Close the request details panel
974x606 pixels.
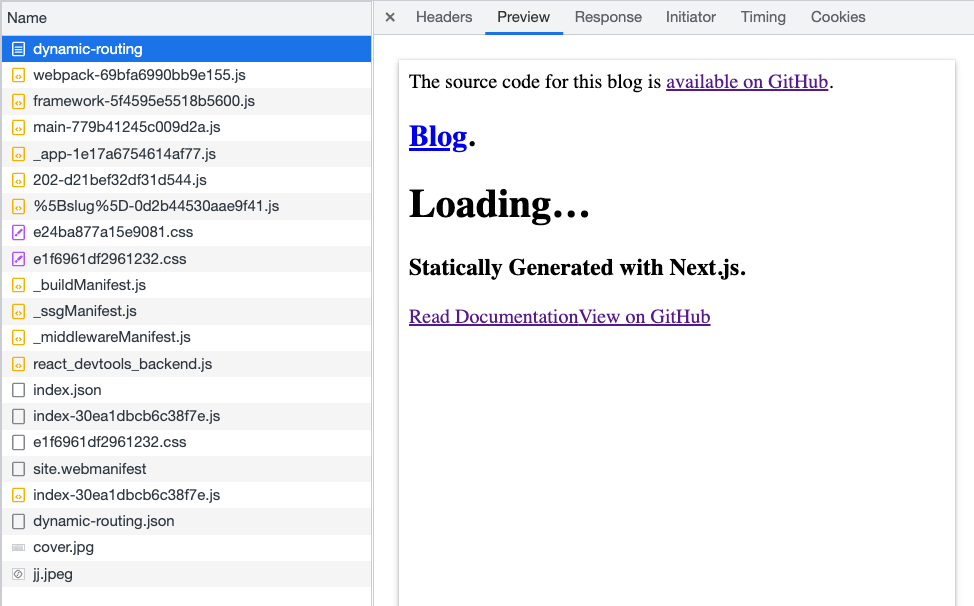click(390, 17)
